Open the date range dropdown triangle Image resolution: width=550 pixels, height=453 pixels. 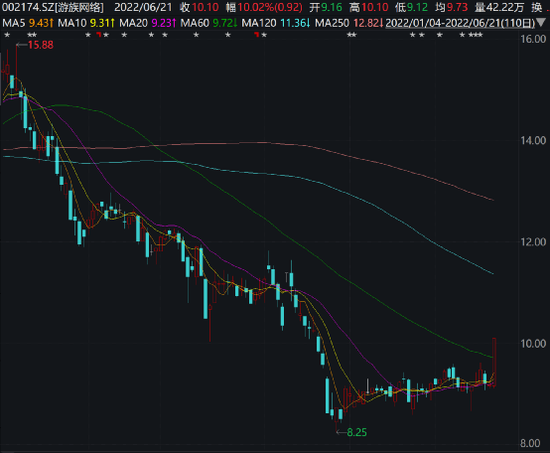click(x=542, y=23)
